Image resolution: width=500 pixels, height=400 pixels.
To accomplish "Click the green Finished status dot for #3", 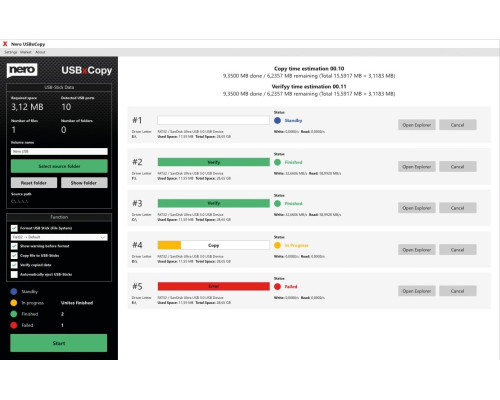I will (x=277, y=203).
